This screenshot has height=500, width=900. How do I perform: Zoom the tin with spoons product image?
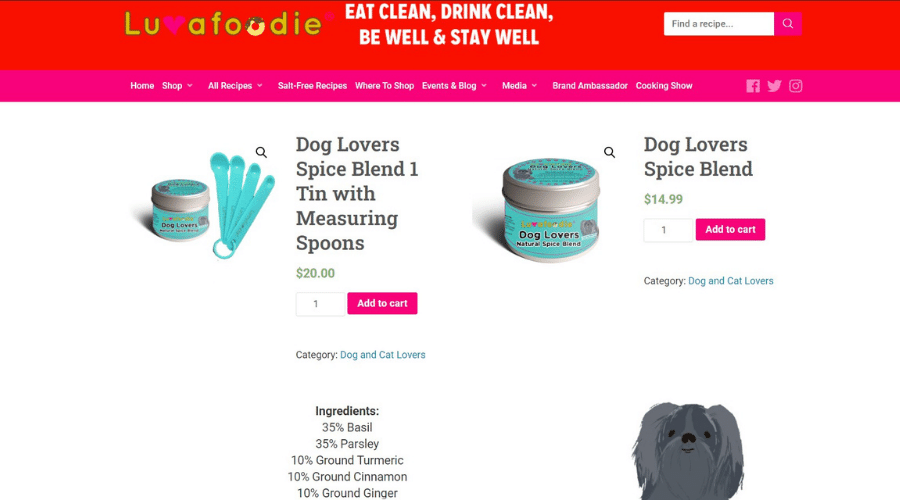(261, 152)
